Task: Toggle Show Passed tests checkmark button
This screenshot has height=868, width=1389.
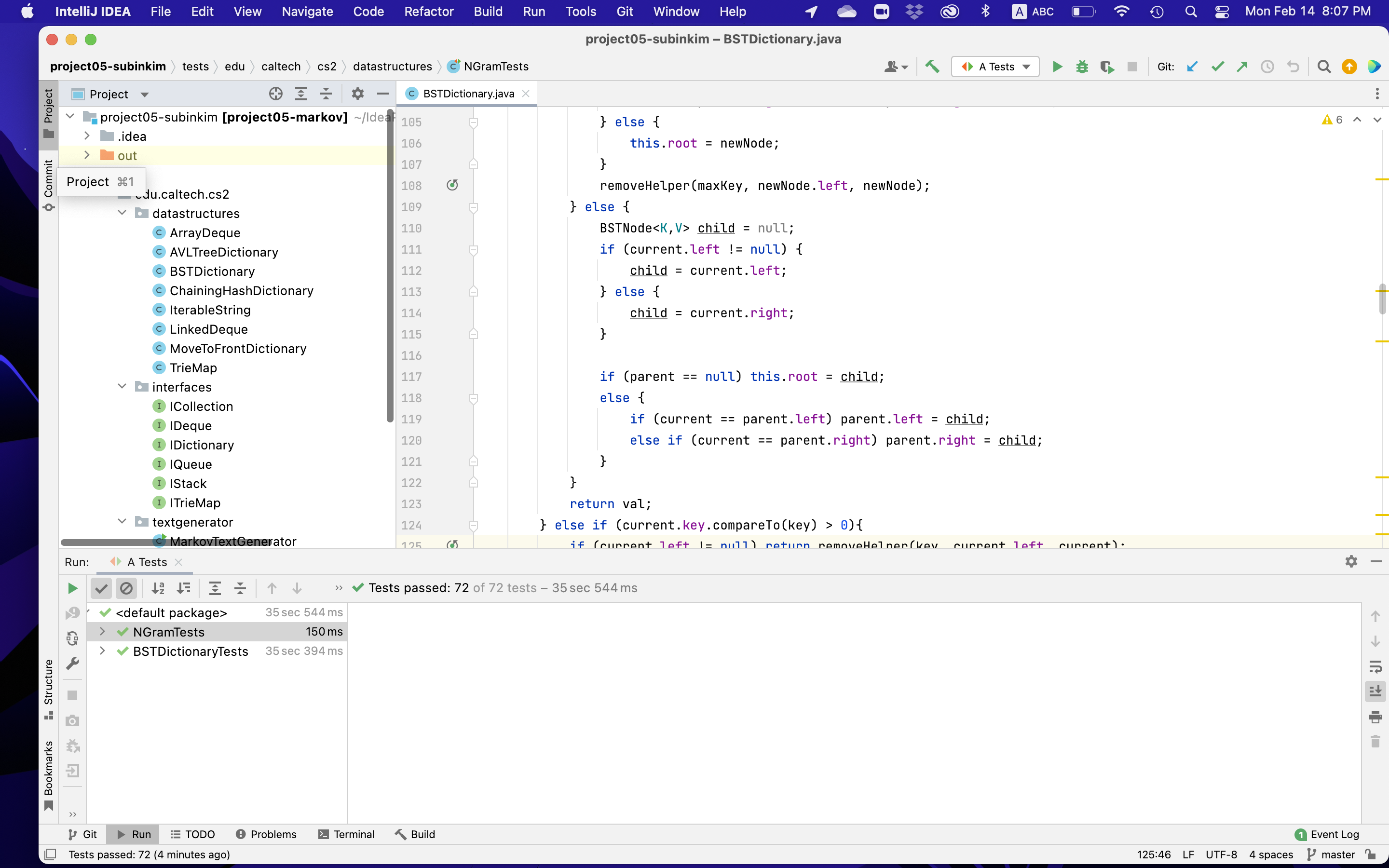Action: click(x=101, y=588)
